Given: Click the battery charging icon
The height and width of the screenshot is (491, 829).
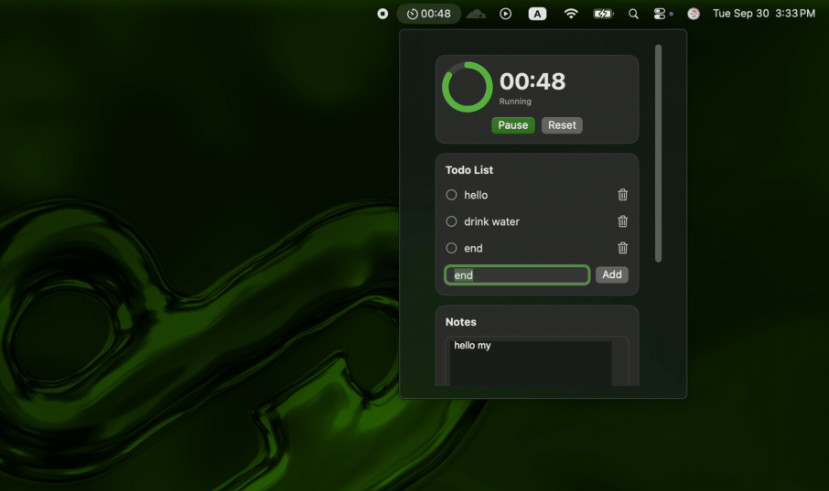Looking at the screenshot, I should click(x=603, y=14).
